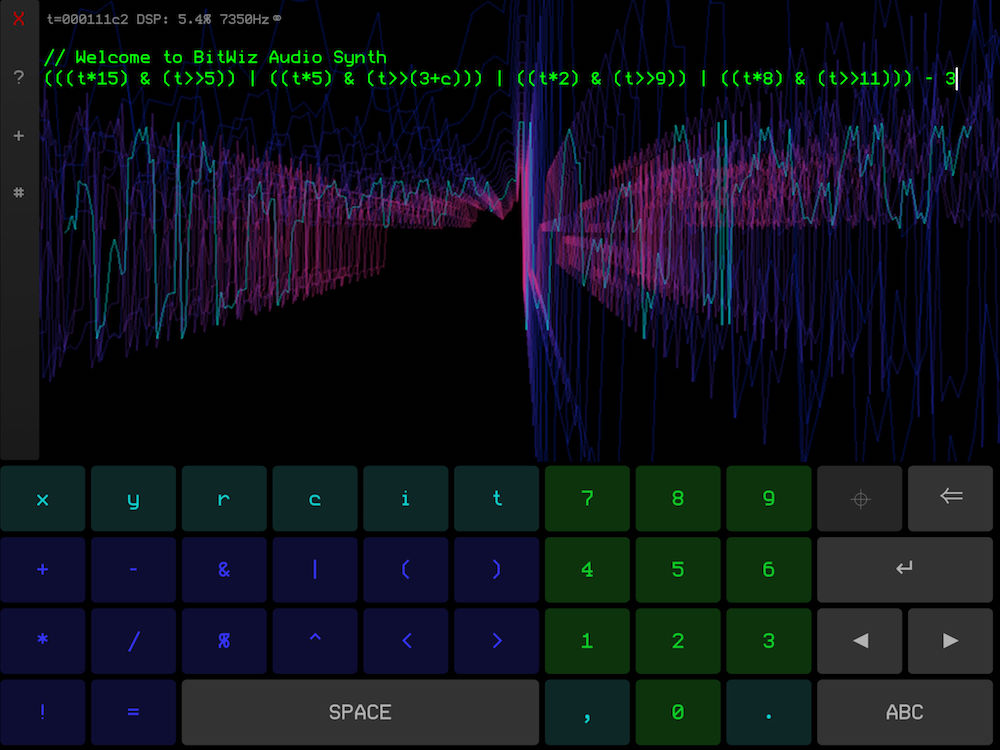Tap the number 5 key
This screenshot has height=750, width=1000.
(x=678, y=570)
